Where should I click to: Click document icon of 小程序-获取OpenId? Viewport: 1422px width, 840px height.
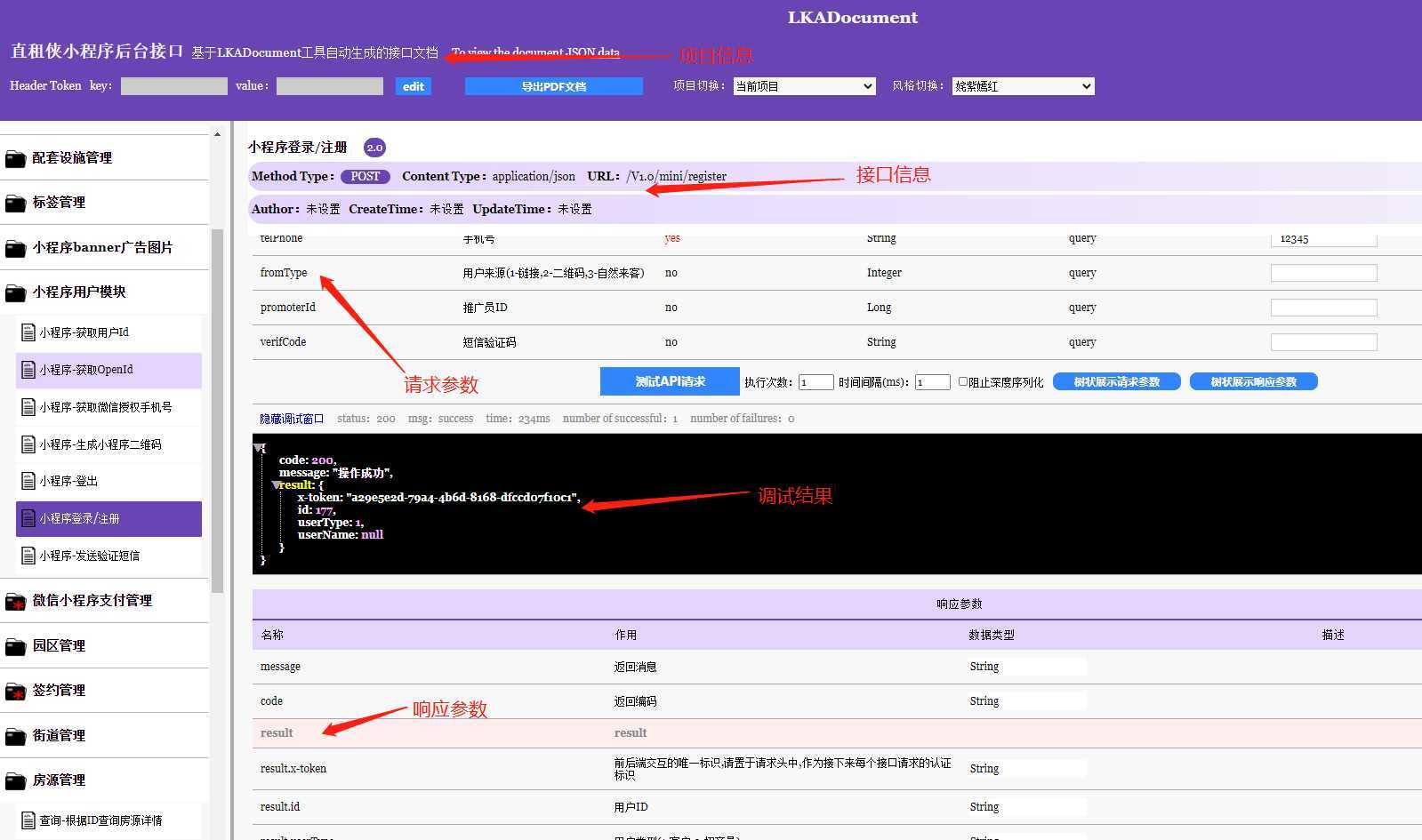(28, 370)
